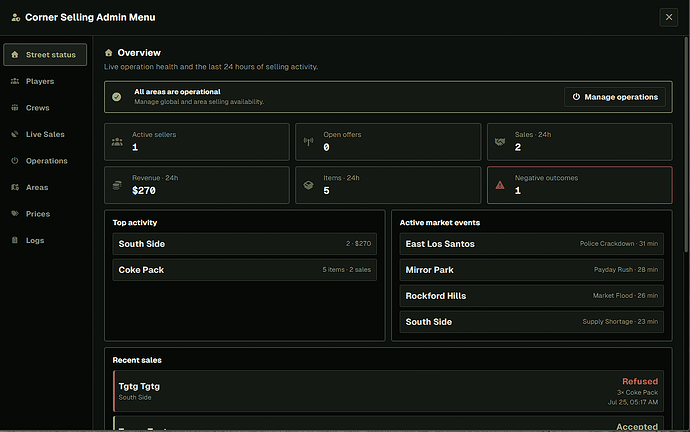
Task: Open the Operations section
Action: [x=45, y=161]
